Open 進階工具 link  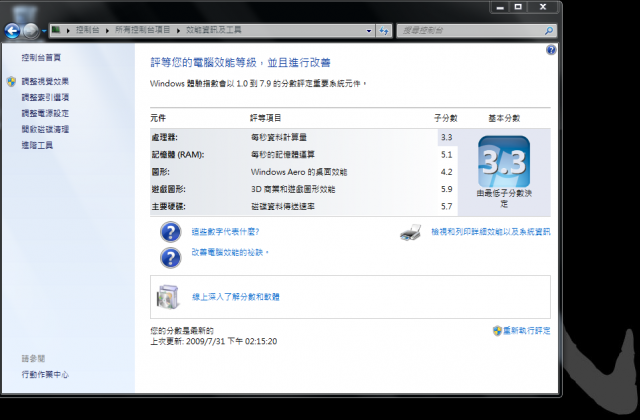click(37, 145)
